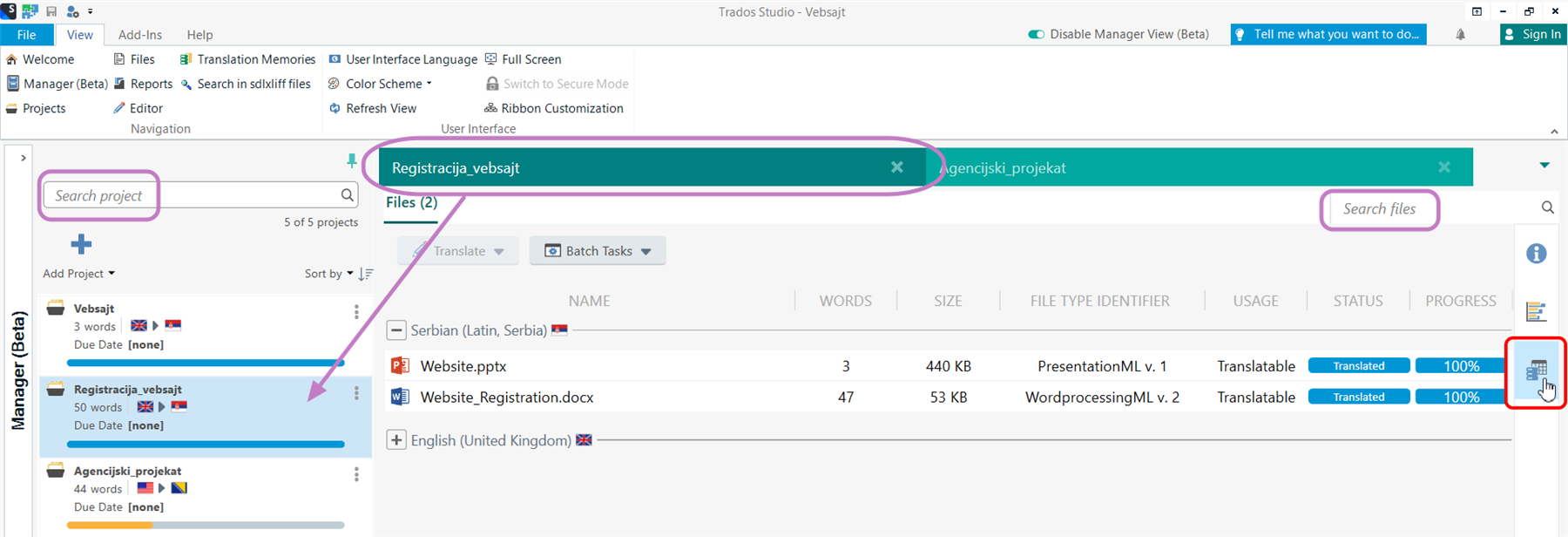
Task: Open the Files view in ribbon
Action: tap(134, 59)
